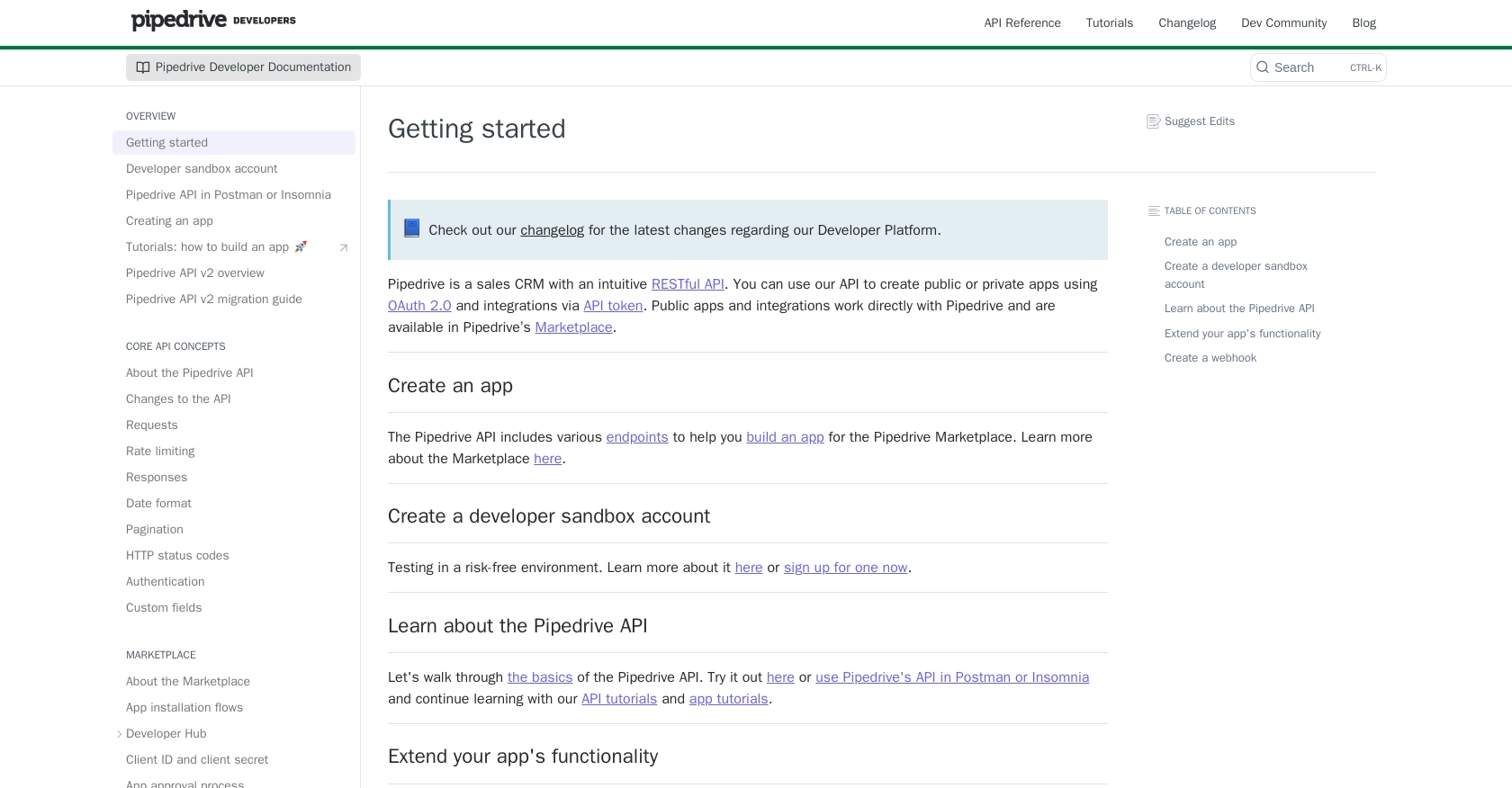1512x788 pixels.
Task: Open Pipedrive API v2 overview page
Action: click(x=234, y=273)
